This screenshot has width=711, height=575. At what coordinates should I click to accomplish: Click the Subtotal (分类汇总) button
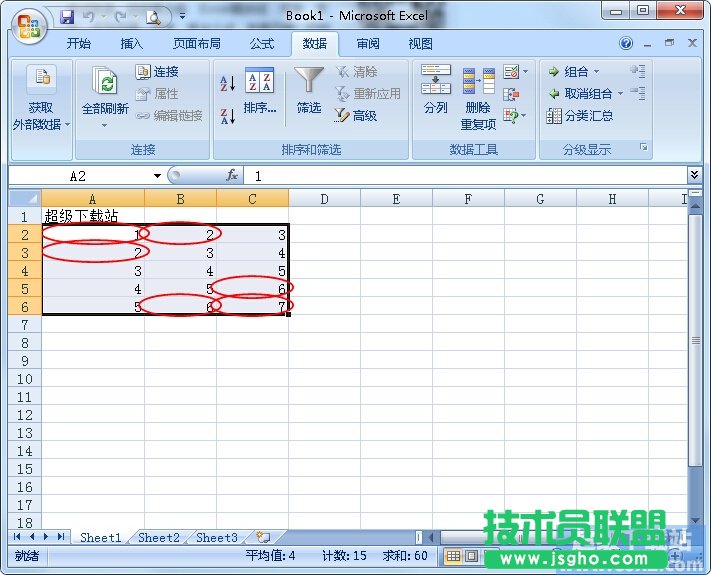point(580,116)
